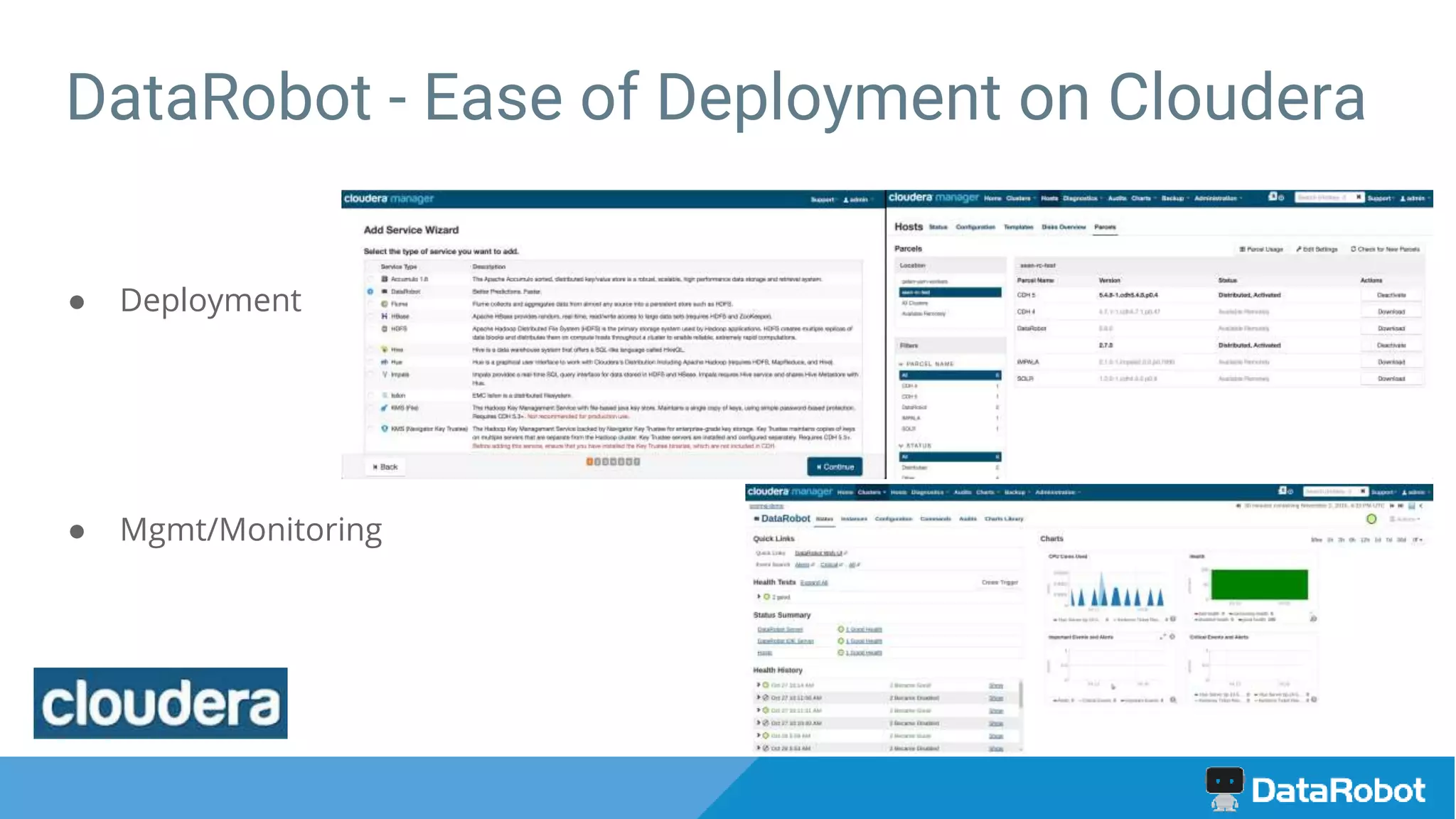Viewport: 1456px width, 819px height.
Task: Clear the search box in Hosts window header
Action: click(1358, 198)
